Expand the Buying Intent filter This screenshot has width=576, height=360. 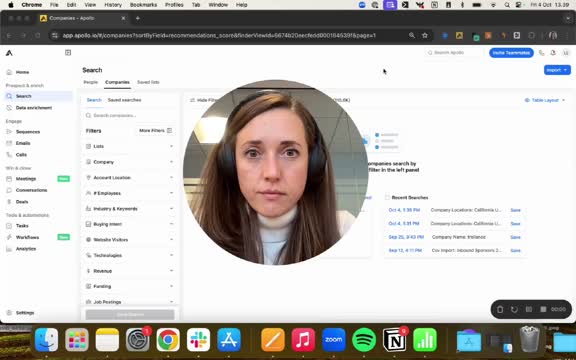(130, 224)
